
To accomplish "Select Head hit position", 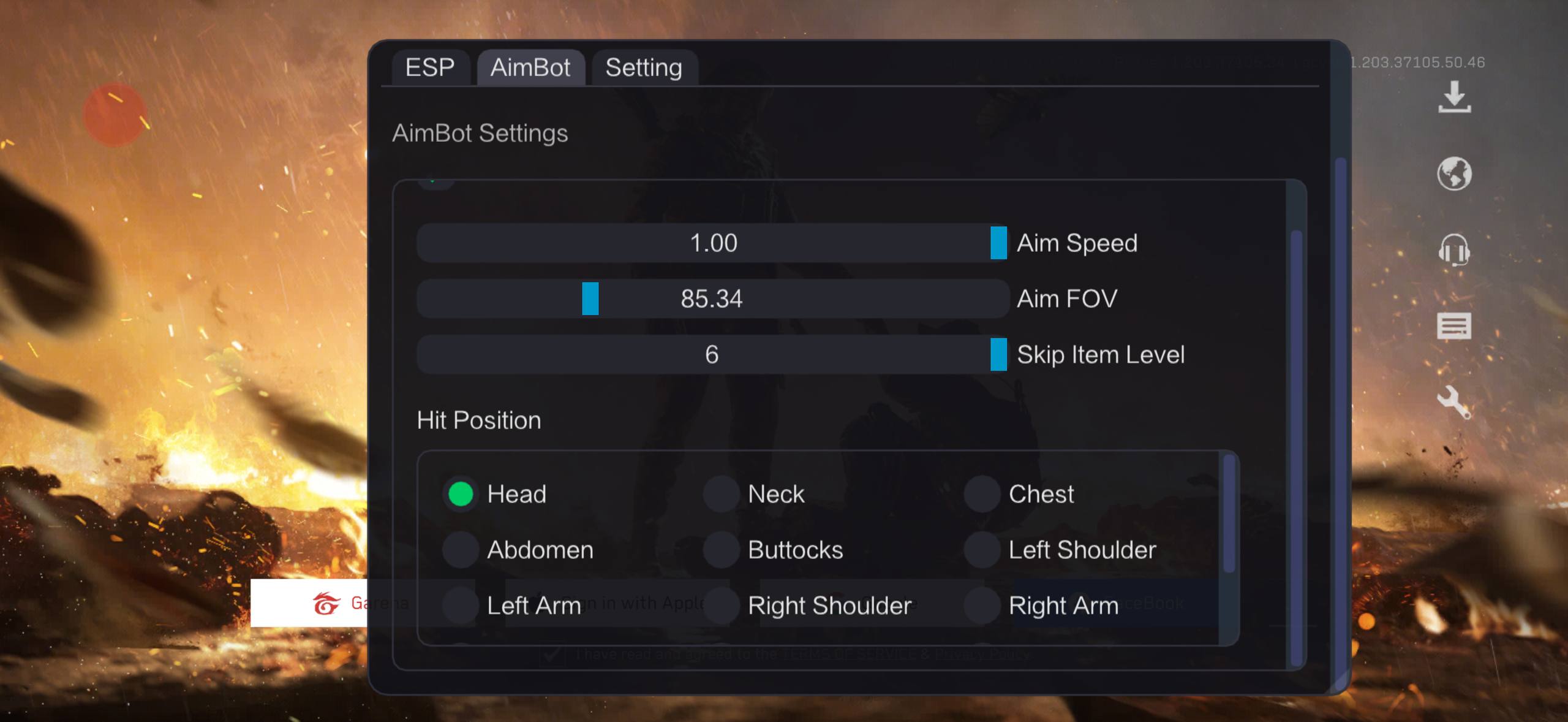I will click(461, 494).
